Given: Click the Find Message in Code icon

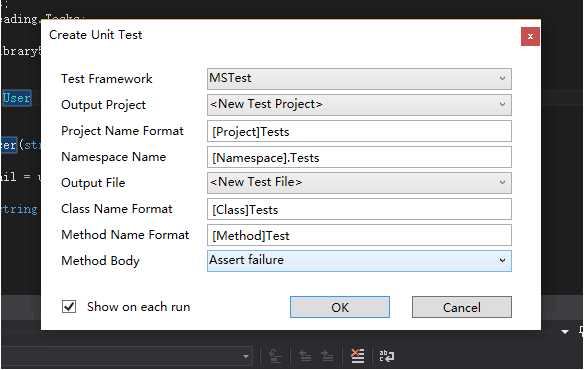Looking at the screenshot, I should pos(275,357).
